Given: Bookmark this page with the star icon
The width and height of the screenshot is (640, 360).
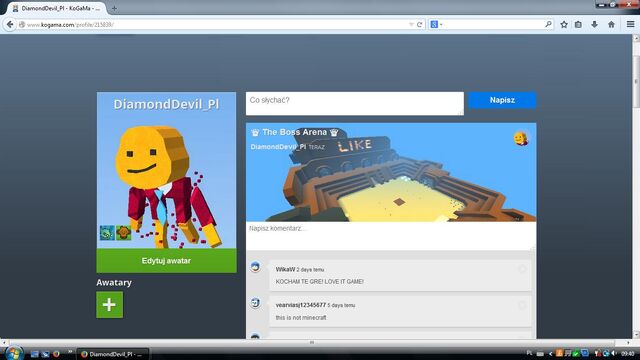Looking at the screenshot, I should click(564, 24).
